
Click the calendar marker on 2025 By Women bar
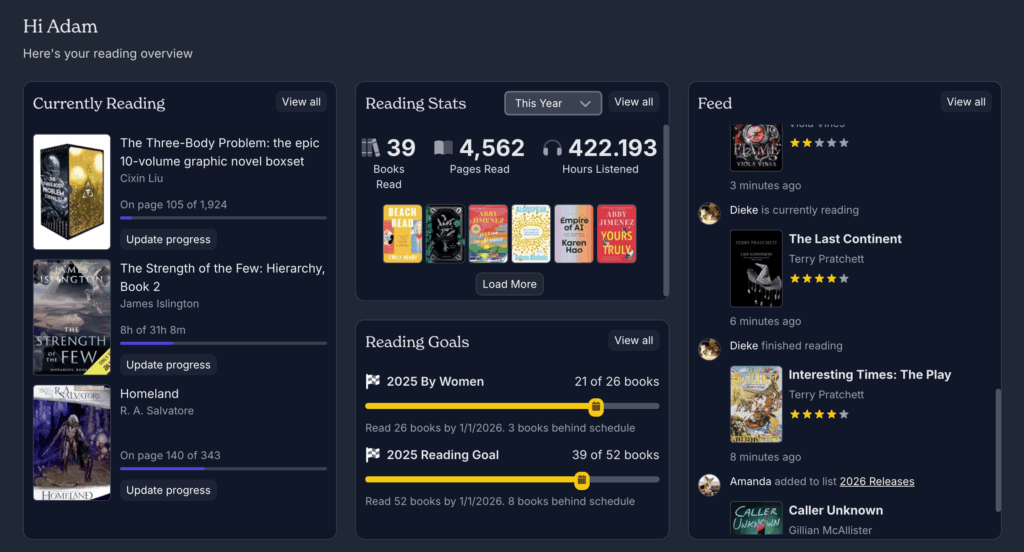click(595, 406)
